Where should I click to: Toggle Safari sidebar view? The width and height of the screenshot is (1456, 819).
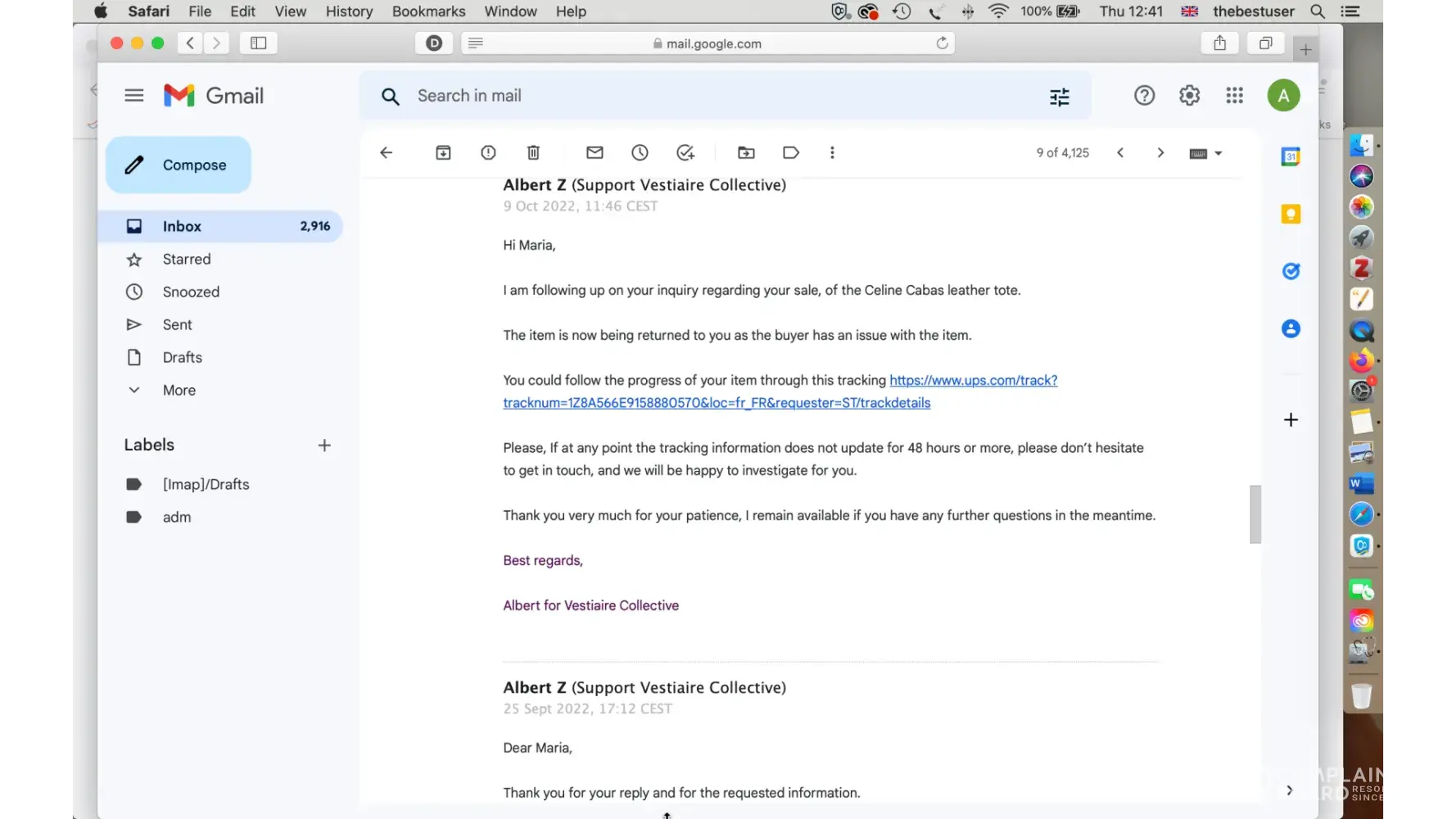(259, 43)
